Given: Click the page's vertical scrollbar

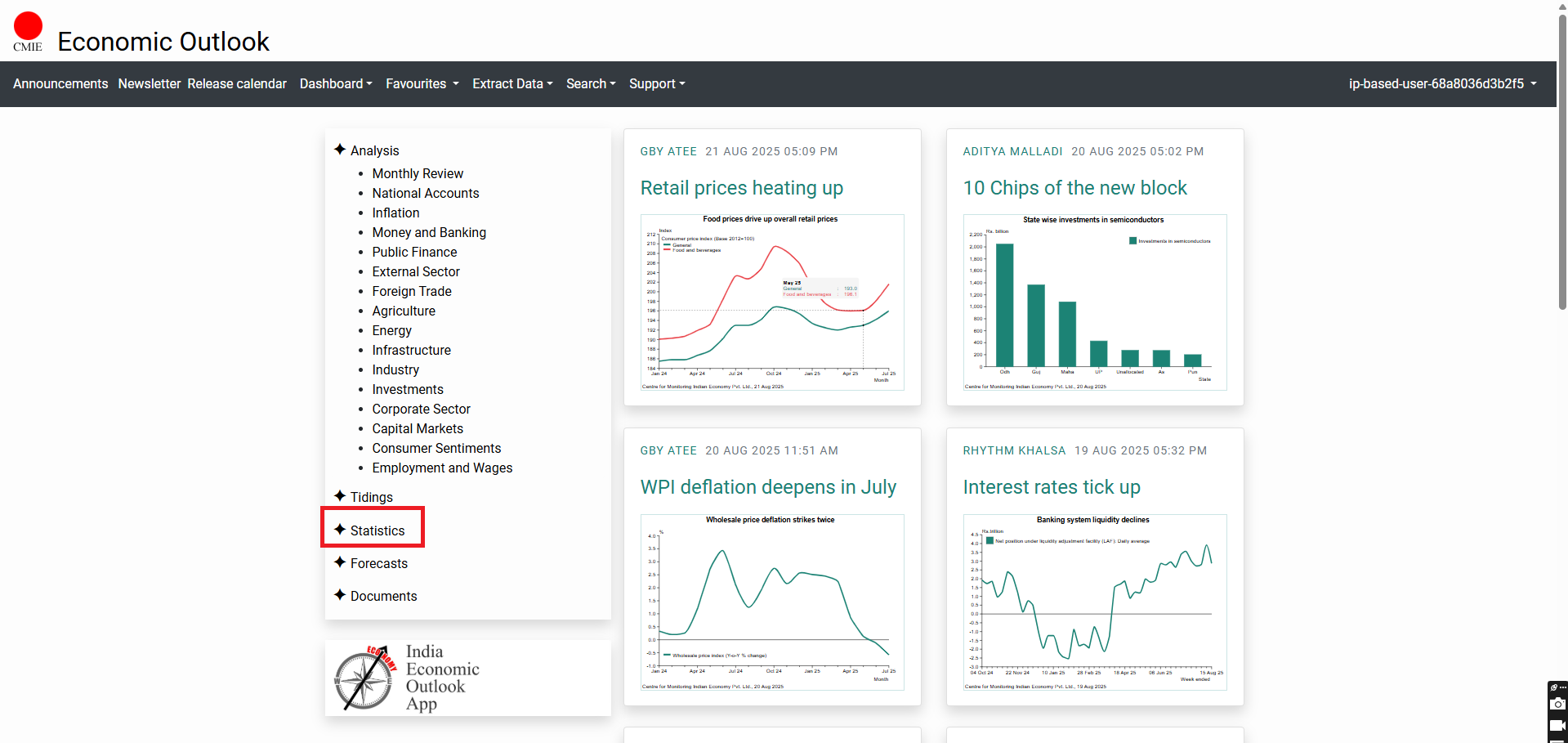Looking at the screenshot, I should click(1562, 163).
